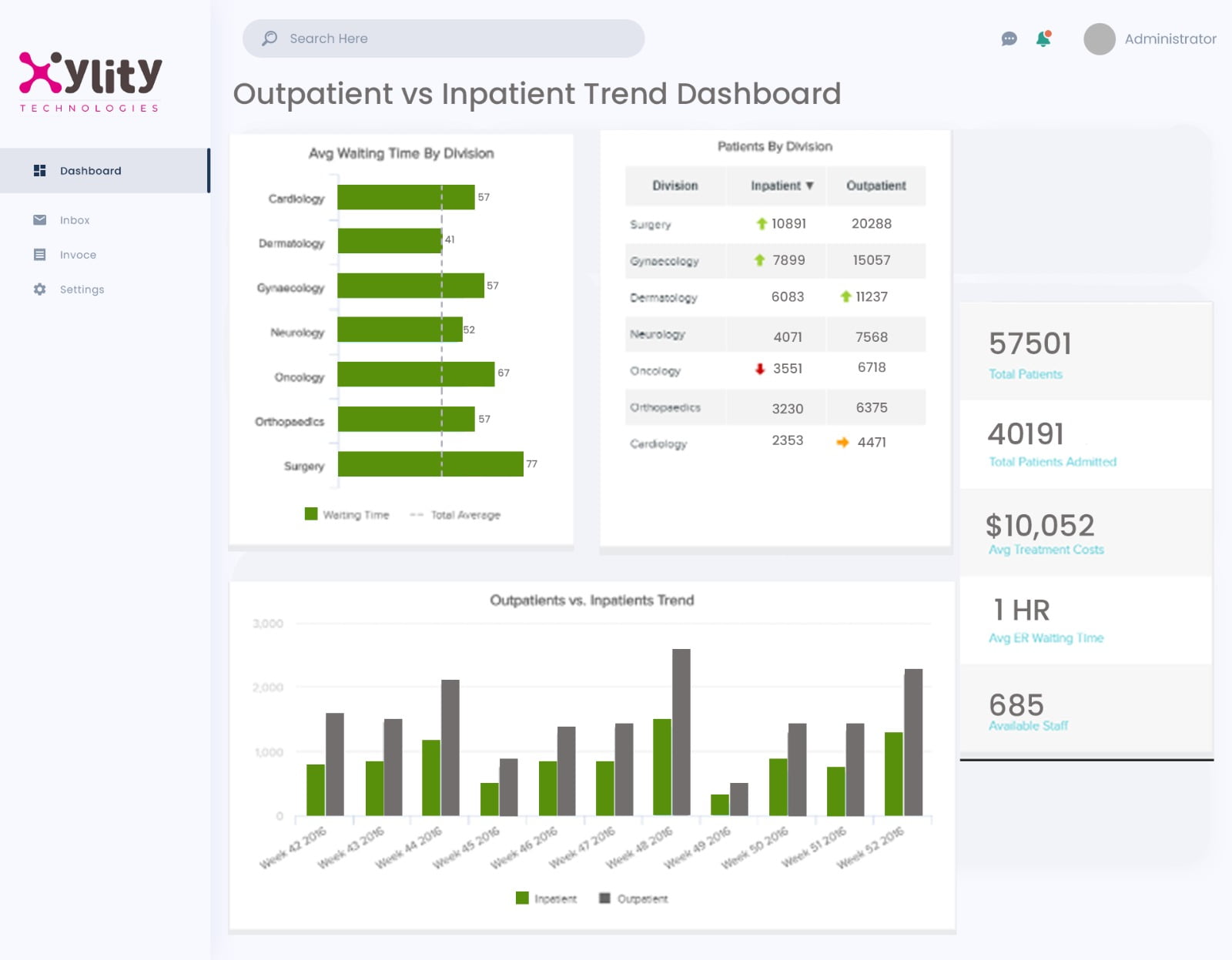Click the Waiting Time legend swatch
Image resolution: width=1232 pixels, height=960 pixels.
(x=311, y=514)
